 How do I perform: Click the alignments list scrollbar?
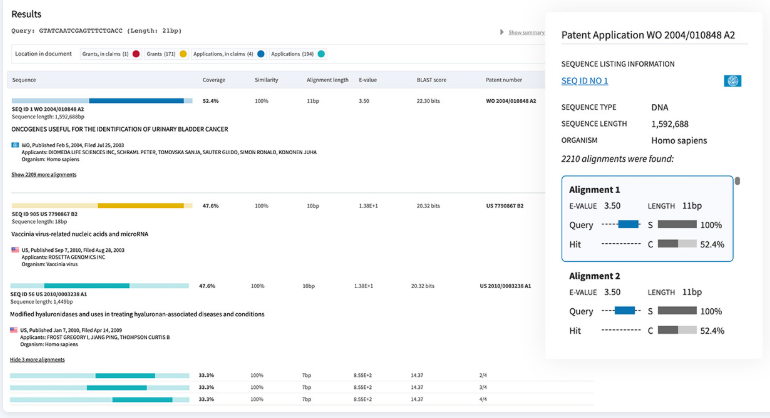pos(738,182)
